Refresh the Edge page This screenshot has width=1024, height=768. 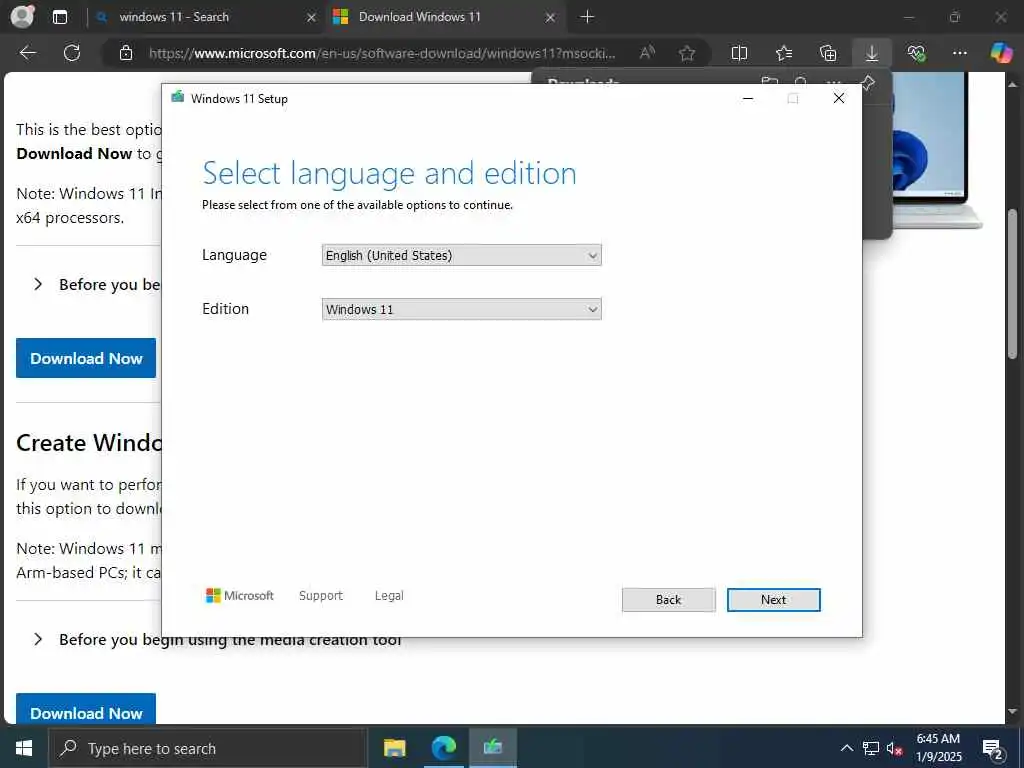[x=72, y=53]
